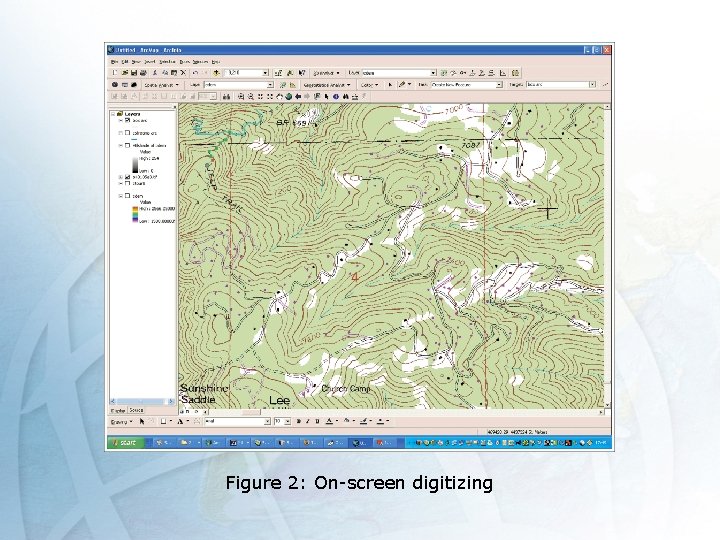This screenshot has height=540, width=720.
Task: Save the map with the floppy-disk icon
Action: [134, 73]
